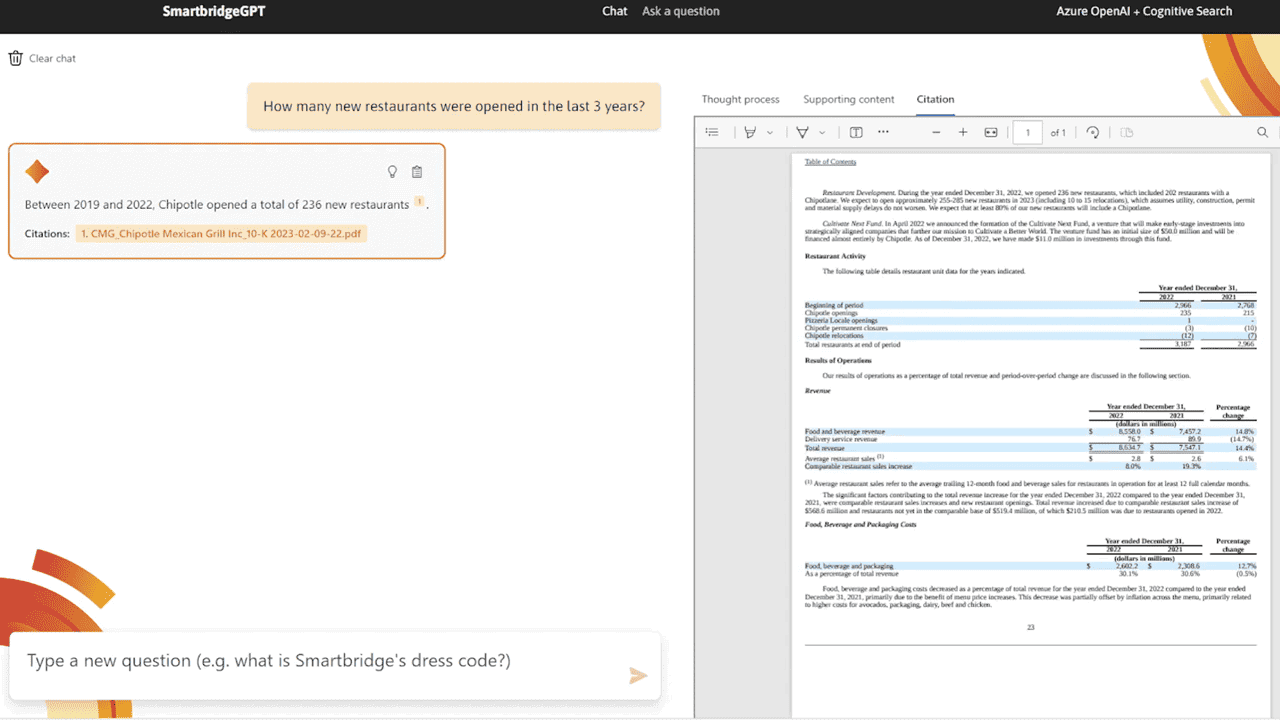The width and height of the screenshot is (1280, 720).
Task: Select the PDF draw pen tool
Action: tap(802, 132)
